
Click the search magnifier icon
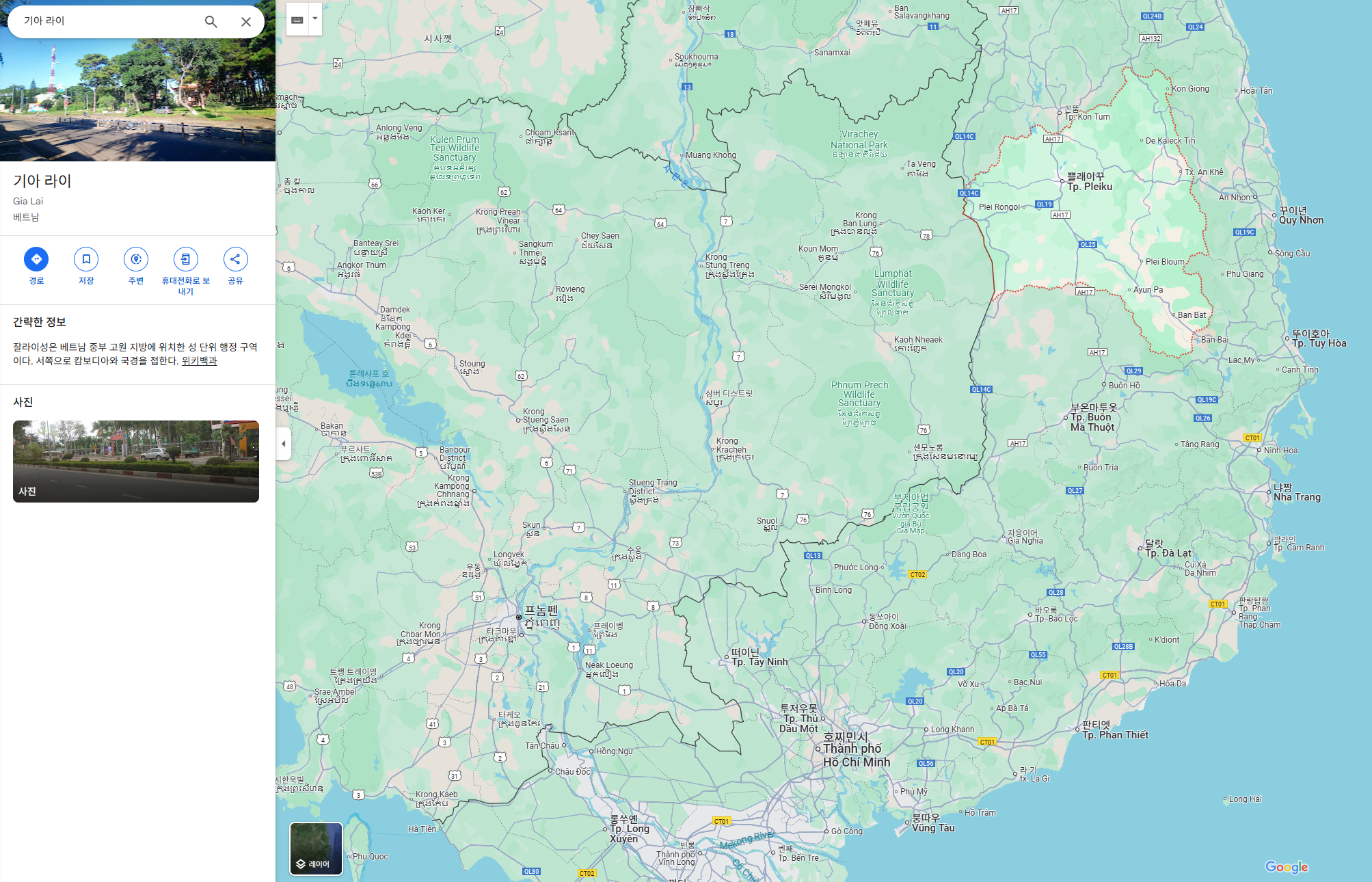click(x=211, y=22)
